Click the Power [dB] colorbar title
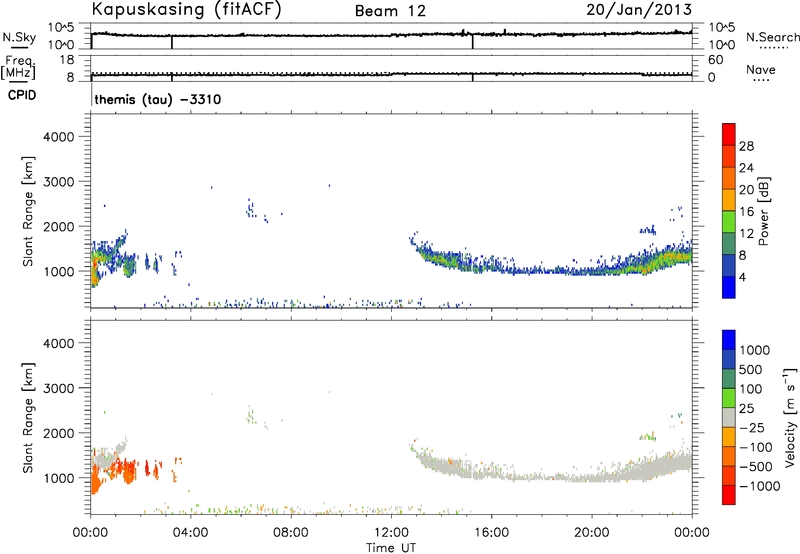The height and width of the screenshot is (554, 800). click(763, 212)
